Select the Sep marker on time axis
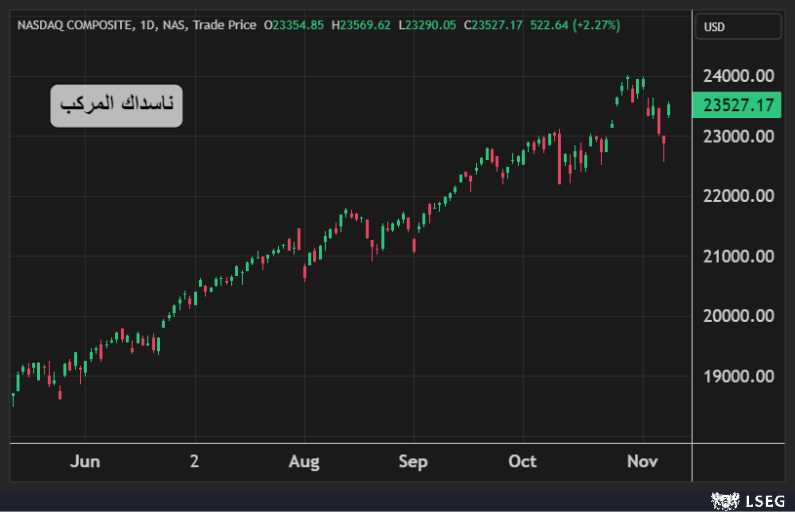The width and height of the screenshot is (795, 512). tap(412, 461)
